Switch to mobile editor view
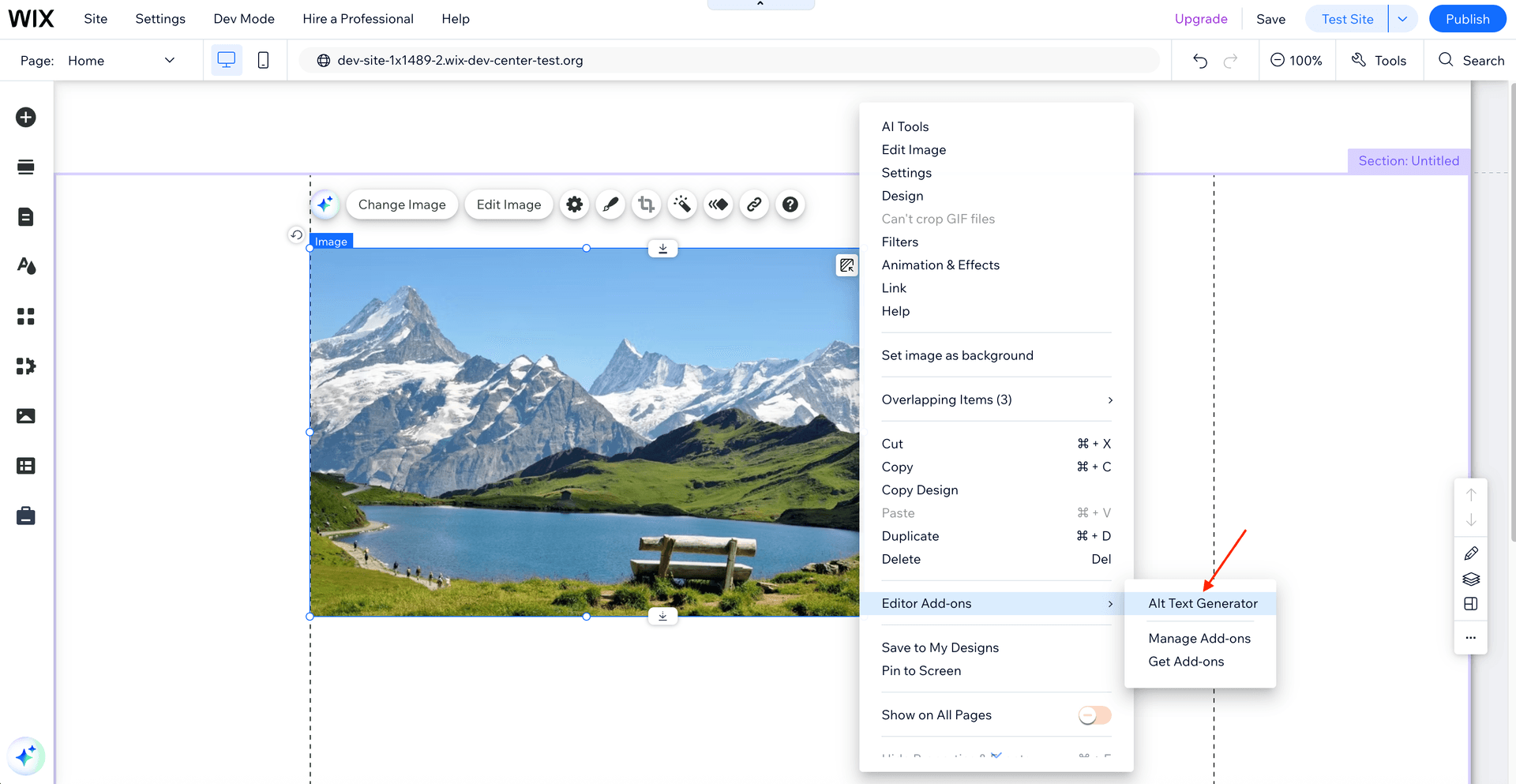1516x784 pixels. (x=263, y=60)
